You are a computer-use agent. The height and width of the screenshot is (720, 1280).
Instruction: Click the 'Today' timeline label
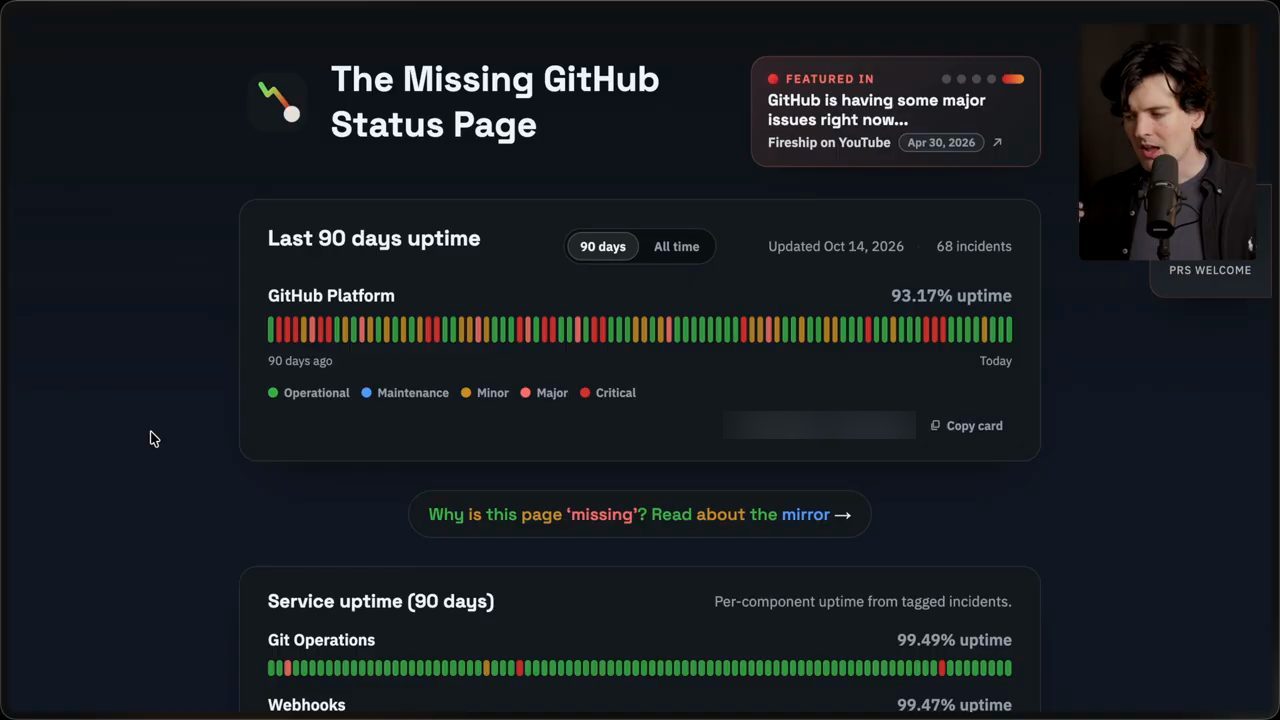996,361
